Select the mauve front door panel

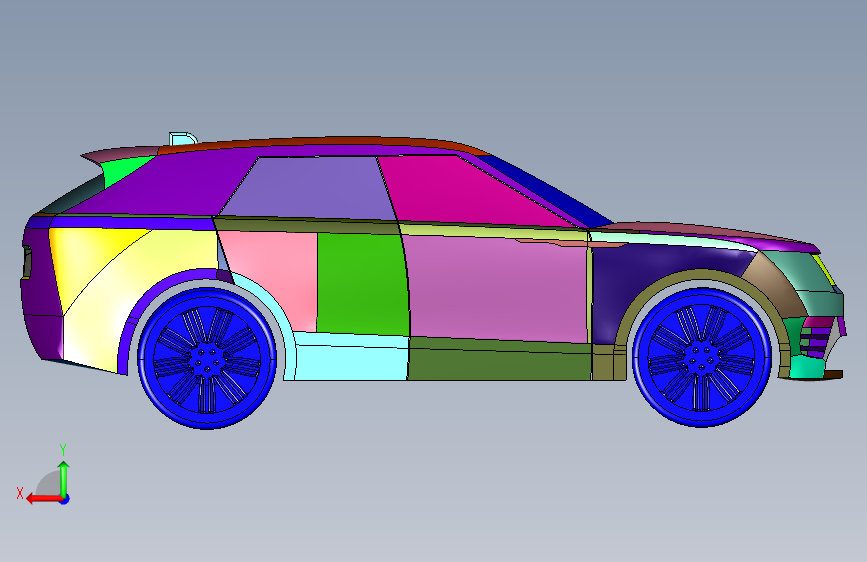click(498, 288)
